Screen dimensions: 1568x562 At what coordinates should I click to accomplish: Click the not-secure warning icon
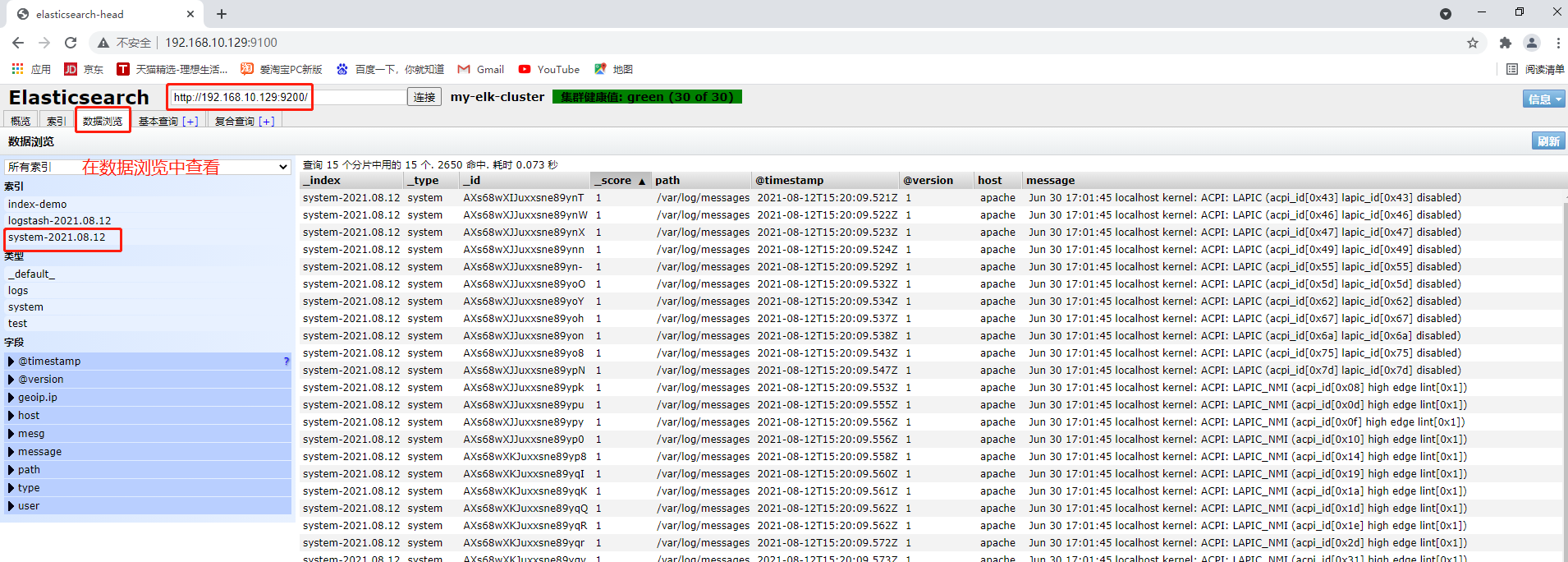(103, 43)
